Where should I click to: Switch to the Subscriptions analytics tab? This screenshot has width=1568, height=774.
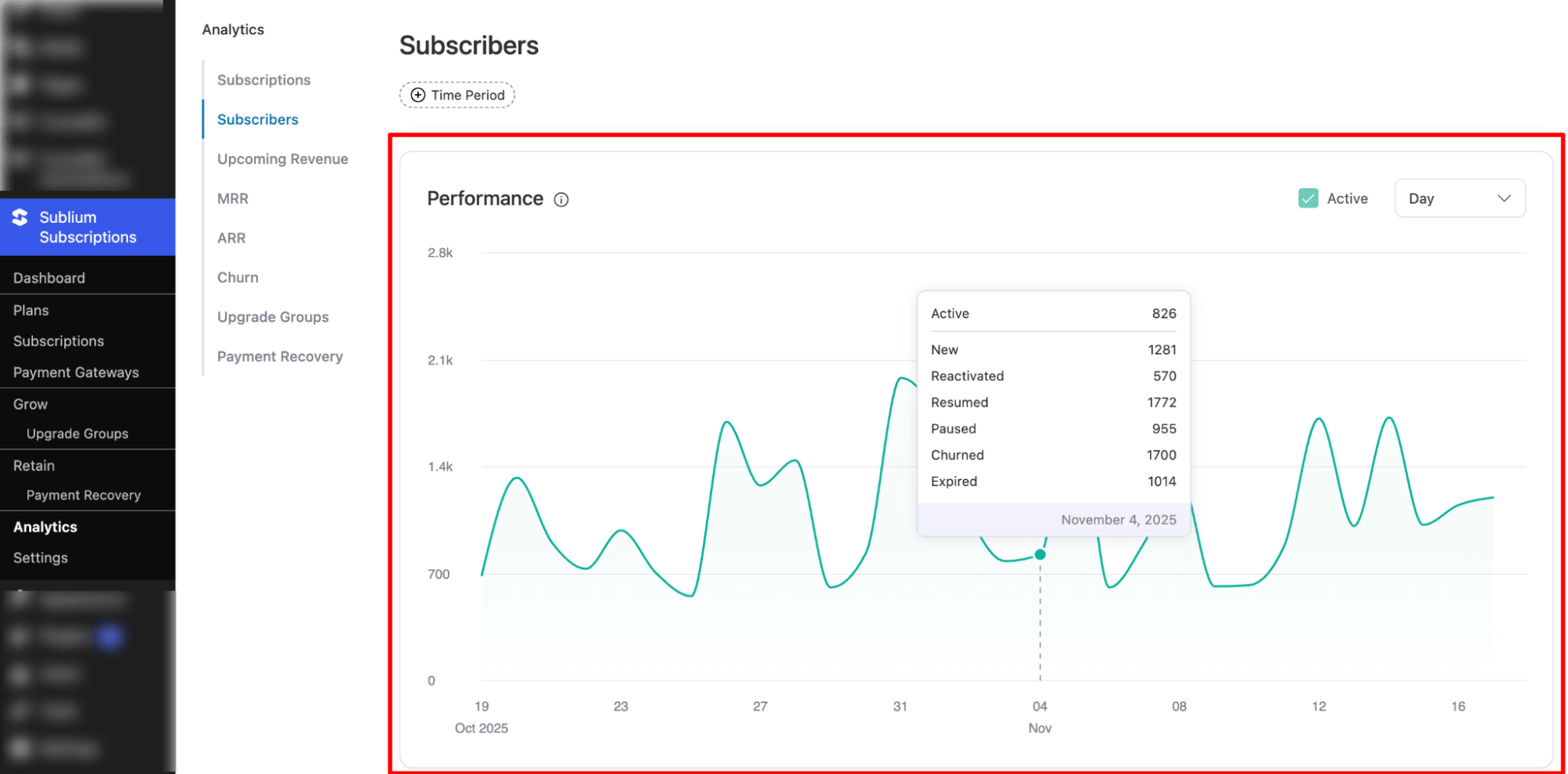(x=263, y=79)
